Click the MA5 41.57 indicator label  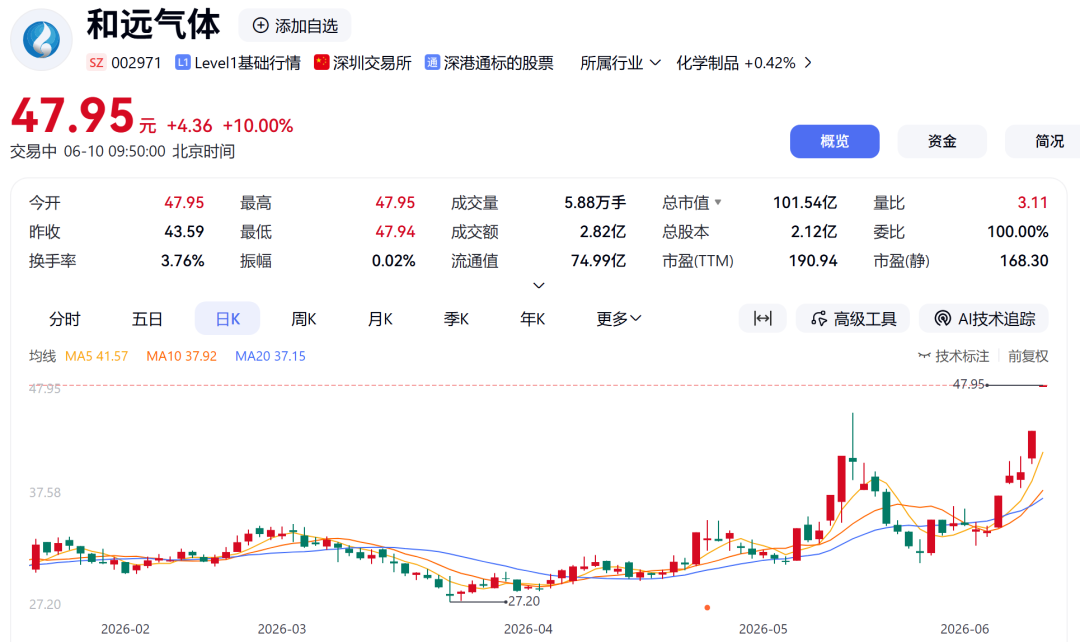point(96,356)
